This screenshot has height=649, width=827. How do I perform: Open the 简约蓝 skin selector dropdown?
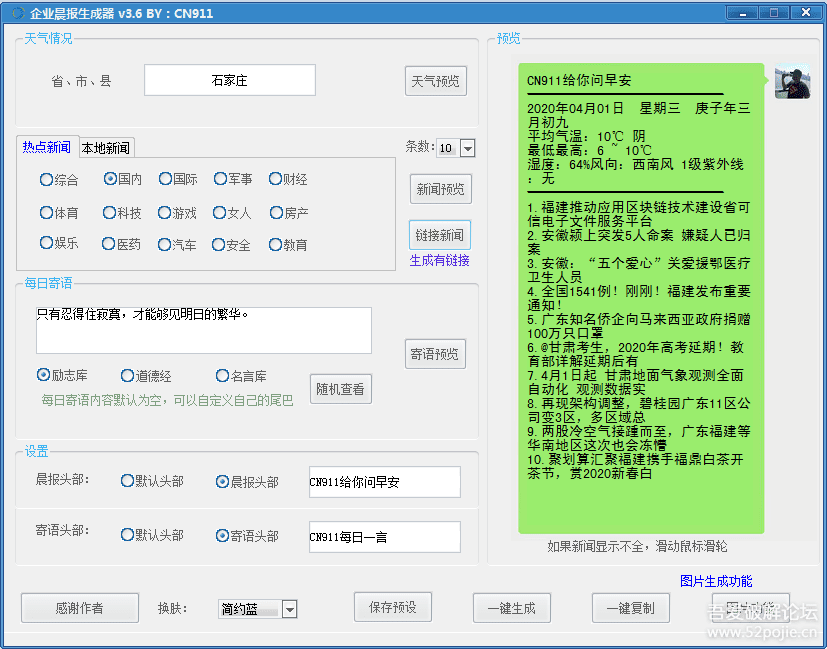tap(290, 608)
